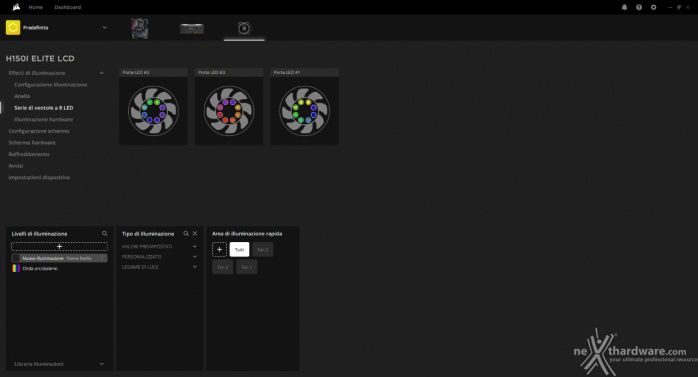Select the Porta LED #2 fan
This screenshot has height=377, width=698.
[x=153, y=111]
